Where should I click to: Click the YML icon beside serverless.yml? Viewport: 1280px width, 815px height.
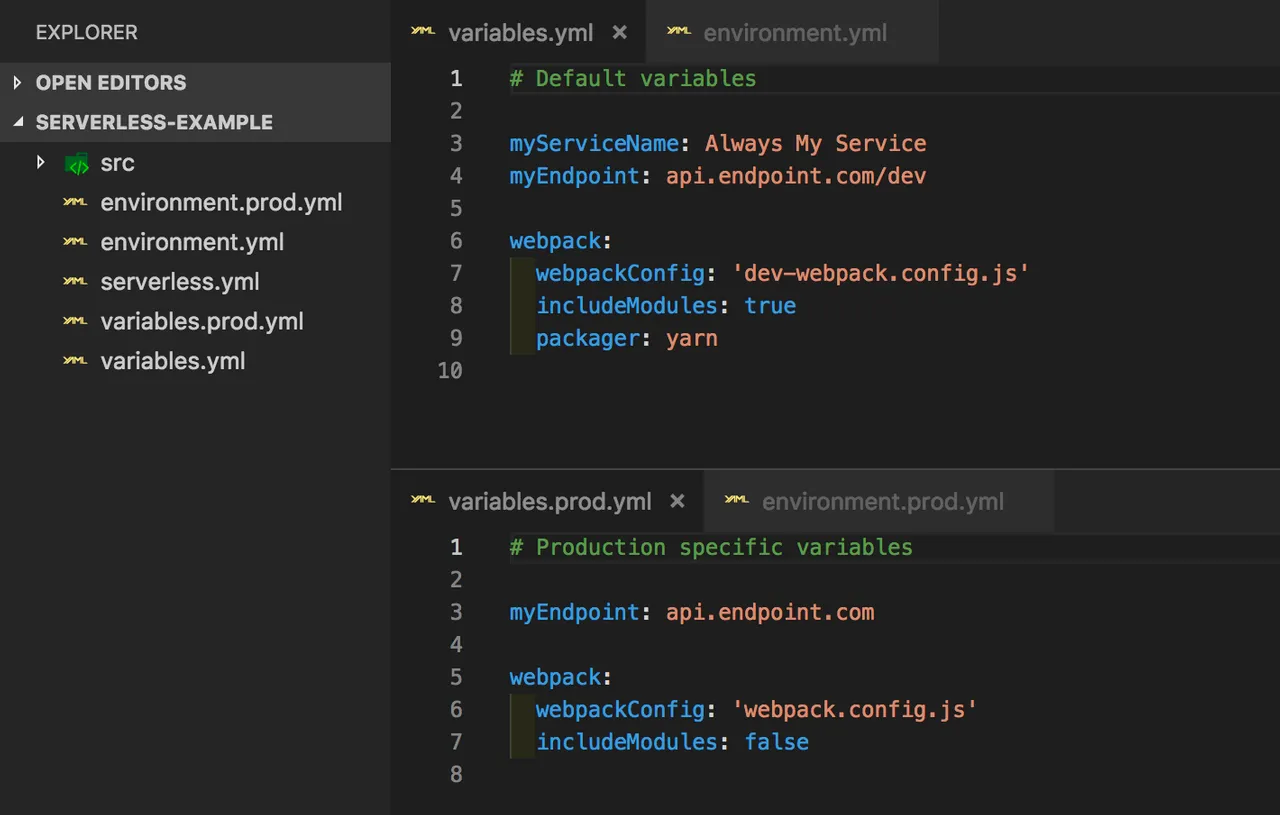[75, 281]
